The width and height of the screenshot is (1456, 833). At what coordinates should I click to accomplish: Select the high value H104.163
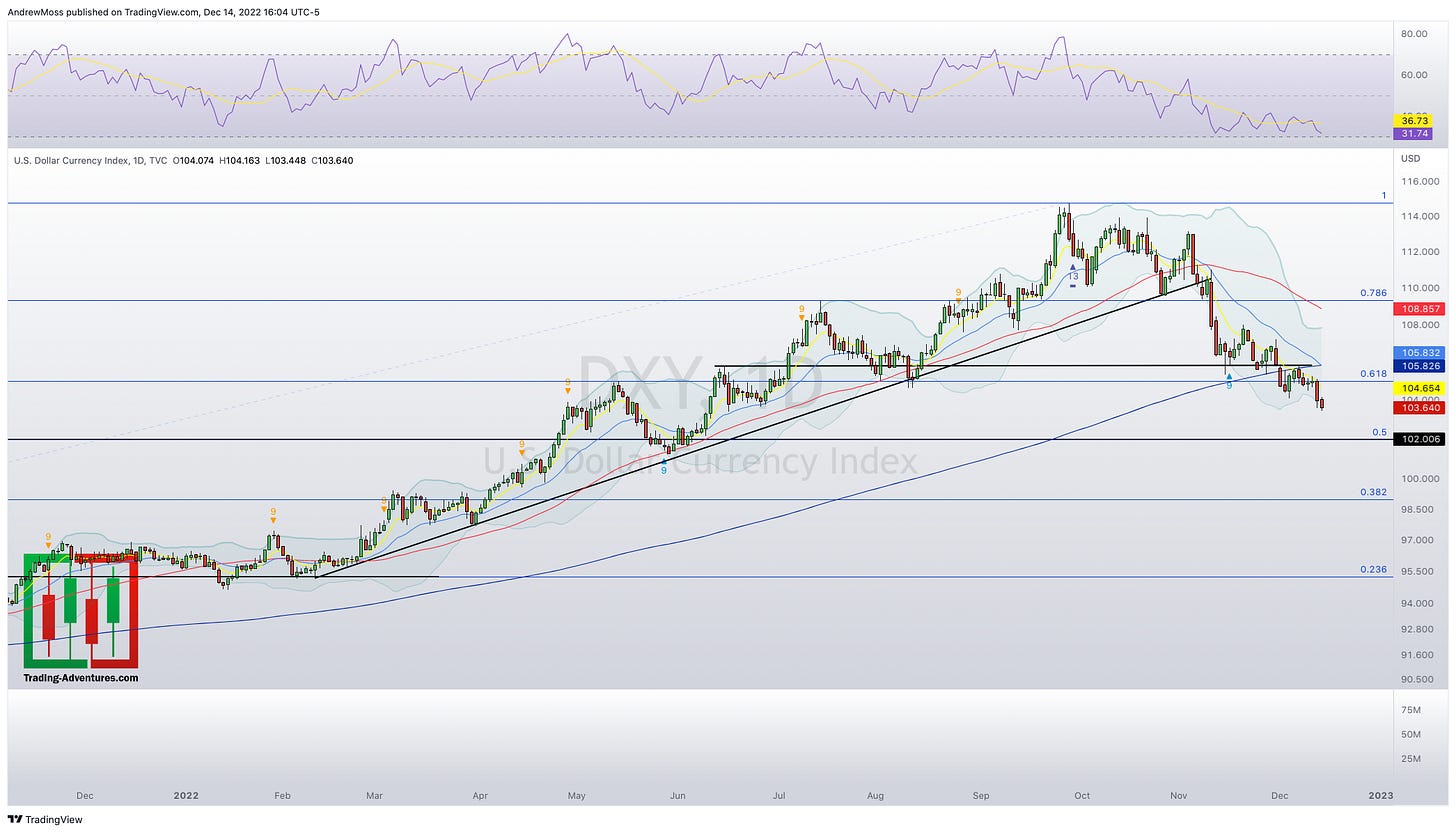point(241,160)
